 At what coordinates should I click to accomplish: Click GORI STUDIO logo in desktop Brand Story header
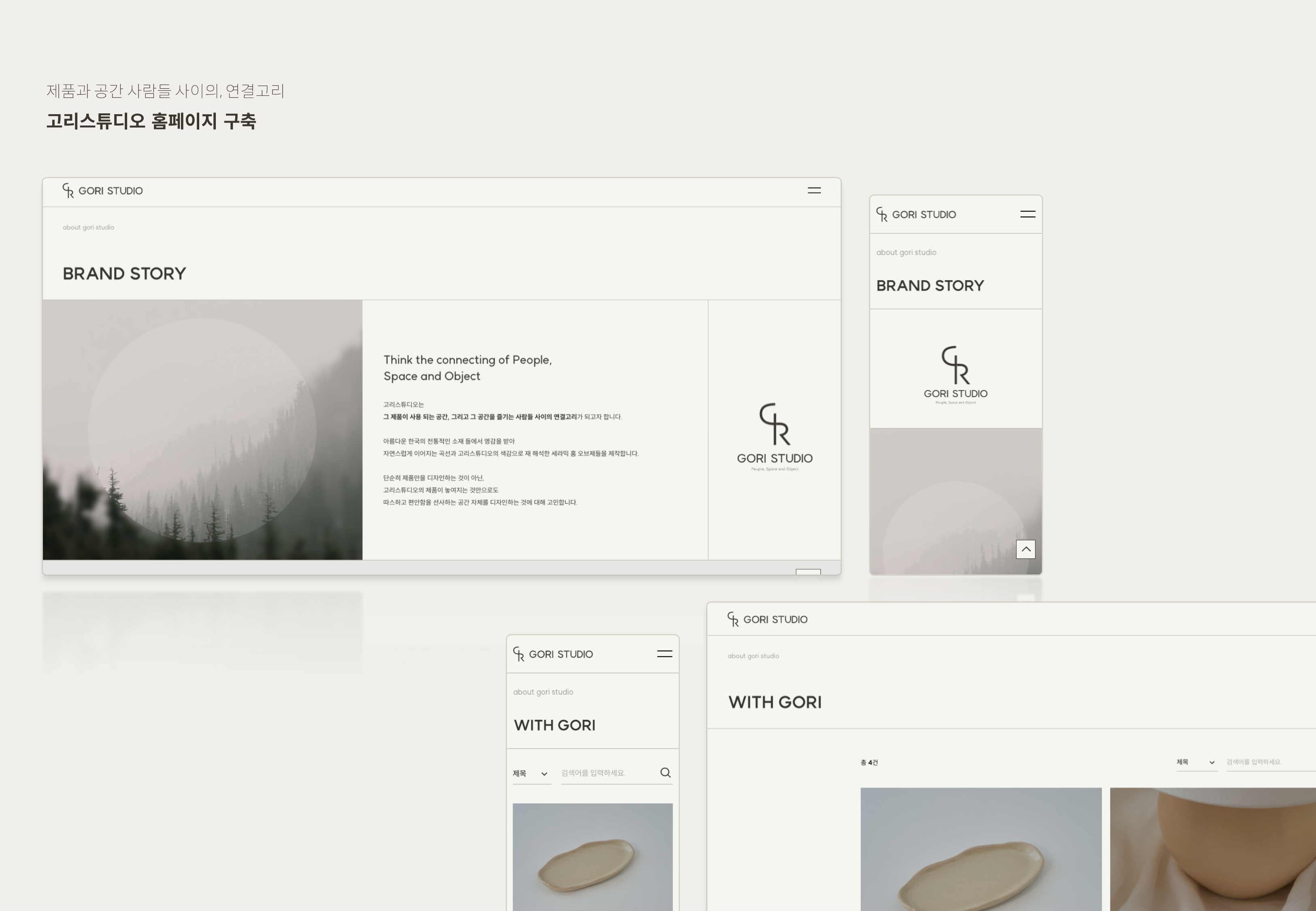pos(103,191)
